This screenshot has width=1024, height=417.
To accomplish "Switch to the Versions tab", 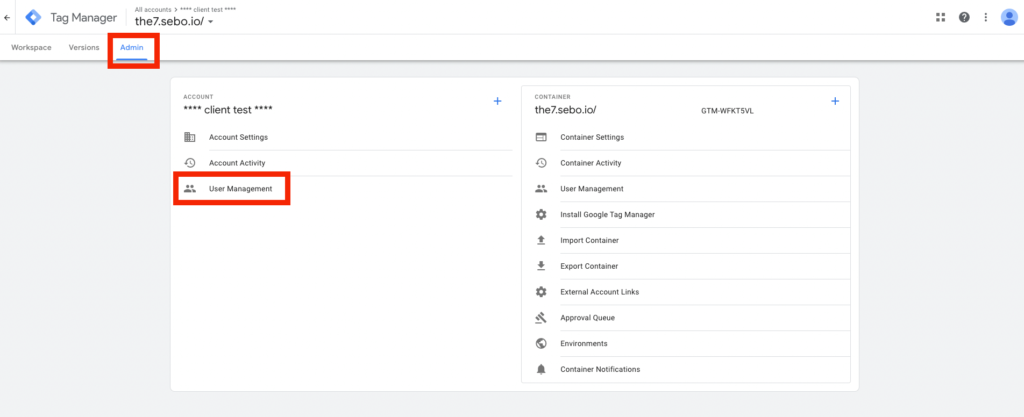I will [84, 48].
